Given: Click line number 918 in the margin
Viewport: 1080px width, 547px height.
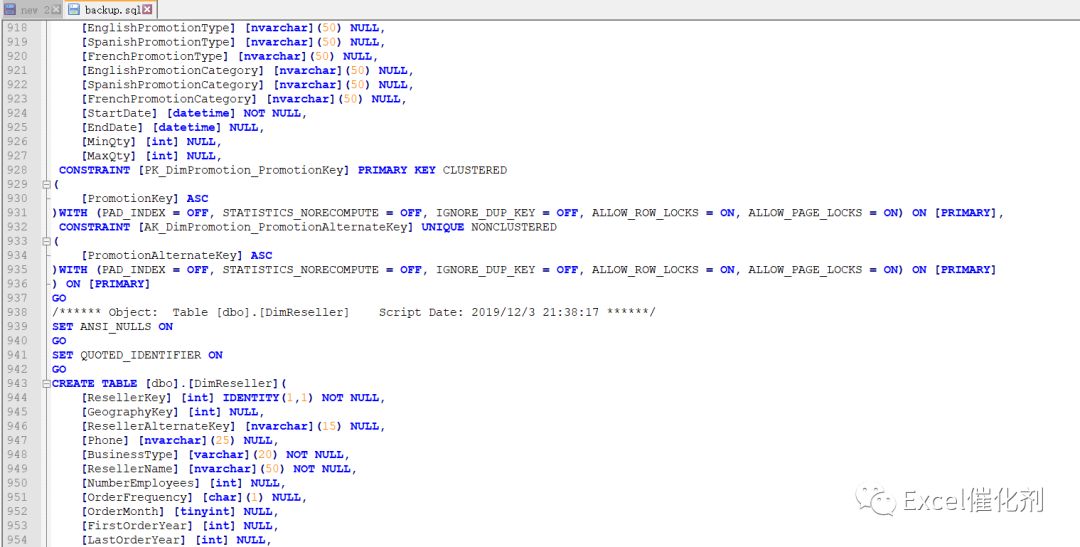Looking at the screenshot, I should click(x=17, y=28).
